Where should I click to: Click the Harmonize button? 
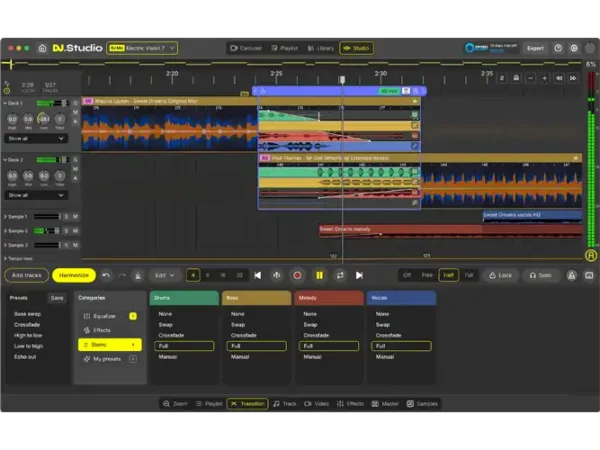point(74,275)
